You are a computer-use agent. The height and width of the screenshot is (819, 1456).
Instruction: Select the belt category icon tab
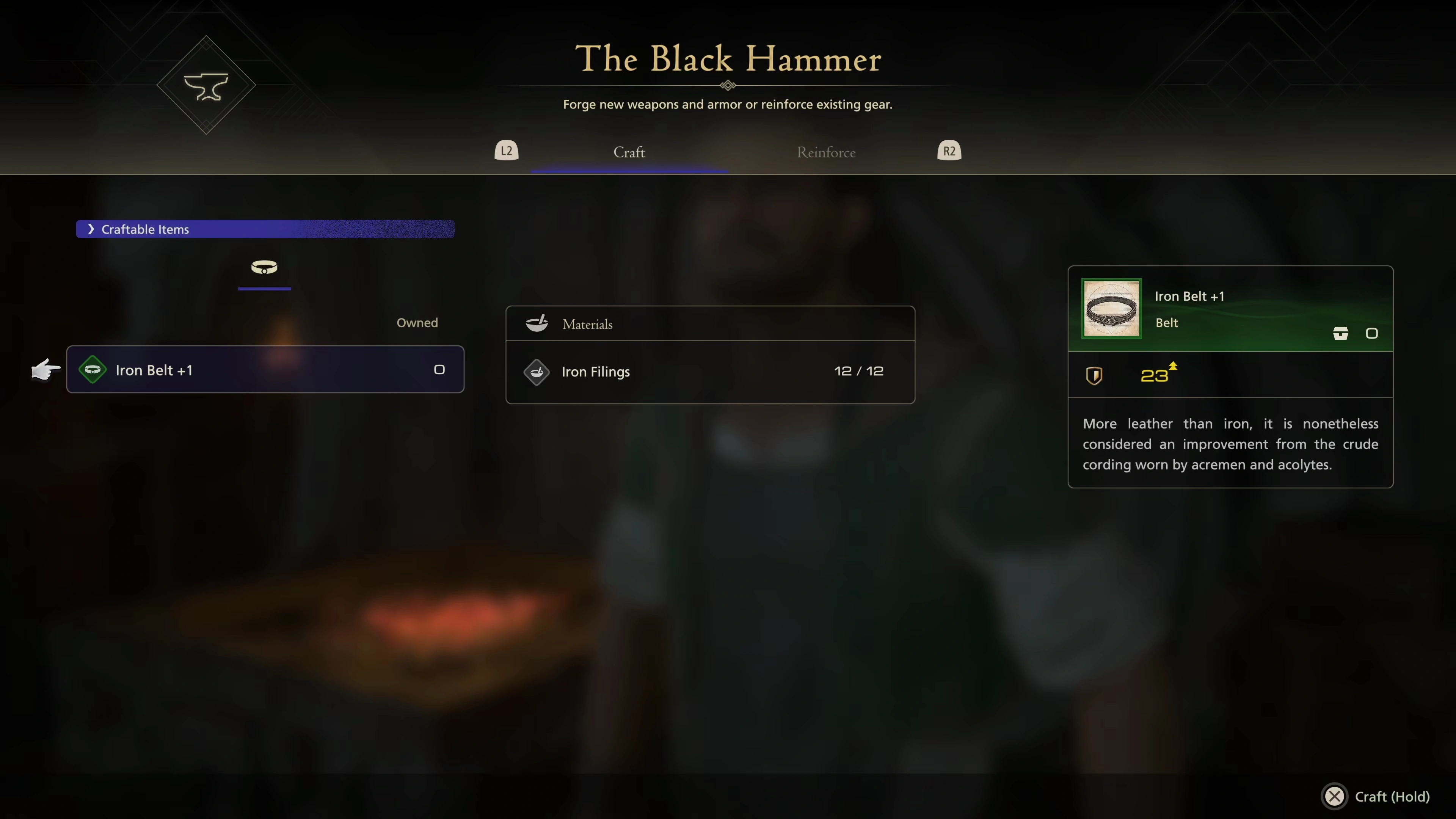(x=265, y=267)
